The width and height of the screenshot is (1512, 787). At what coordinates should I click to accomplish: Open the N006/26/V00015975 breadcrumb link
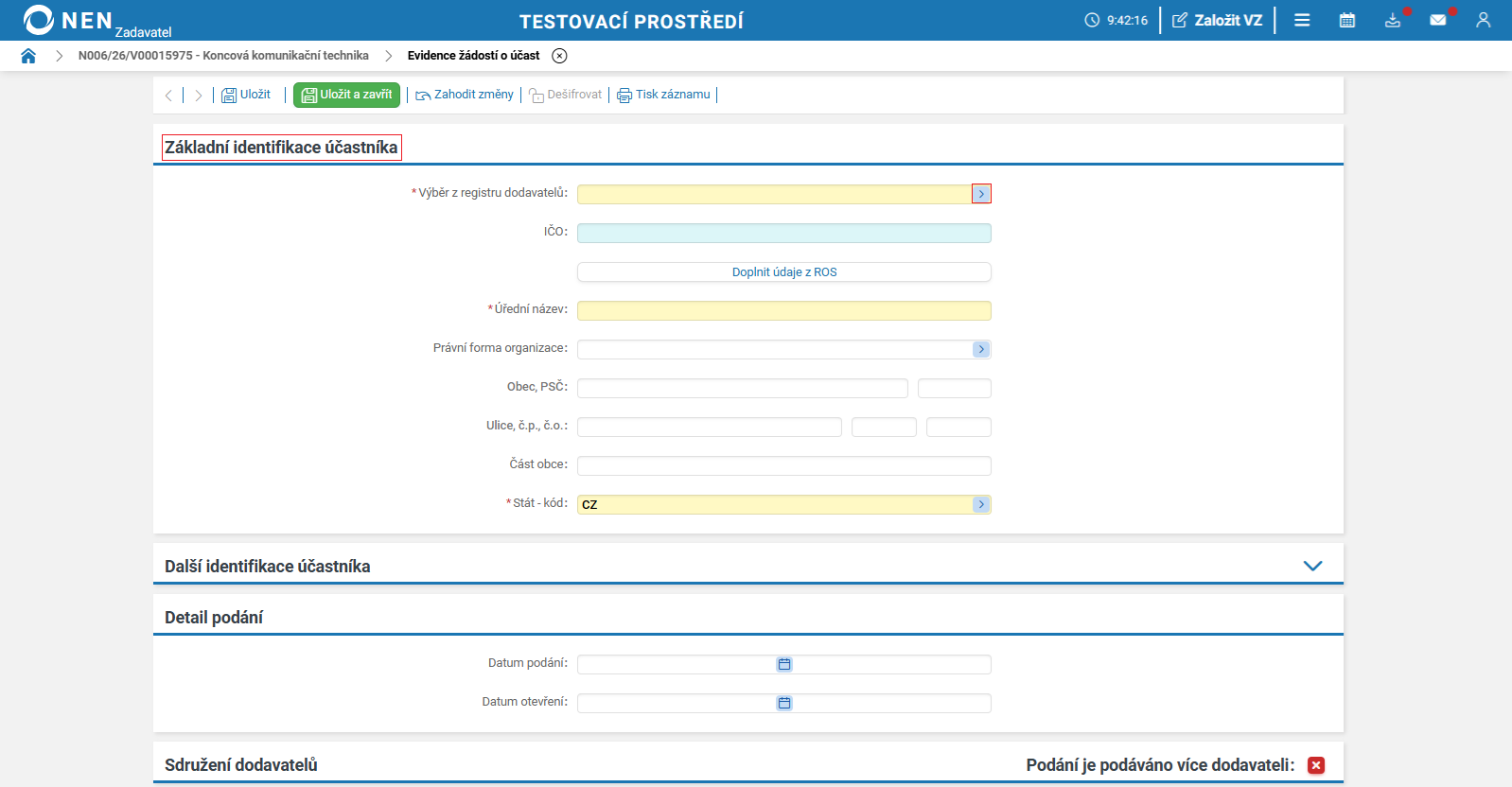[x=223, y=56]
